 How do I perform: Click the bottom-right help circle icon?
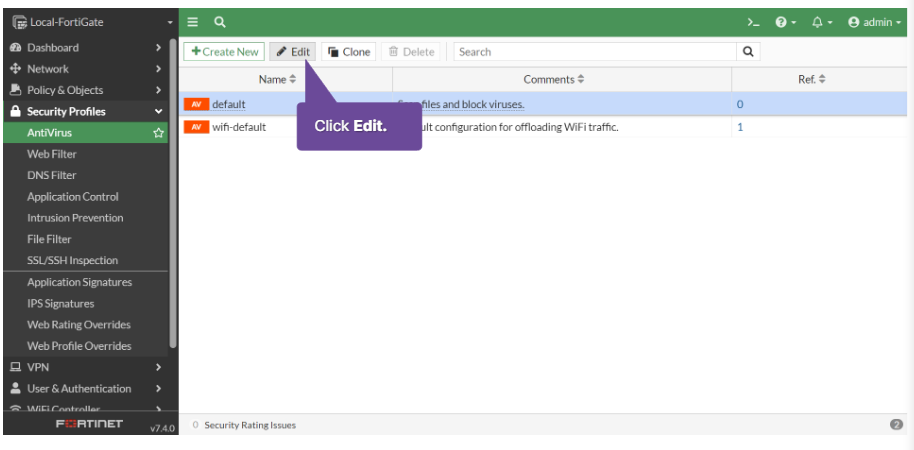point(897,425)
